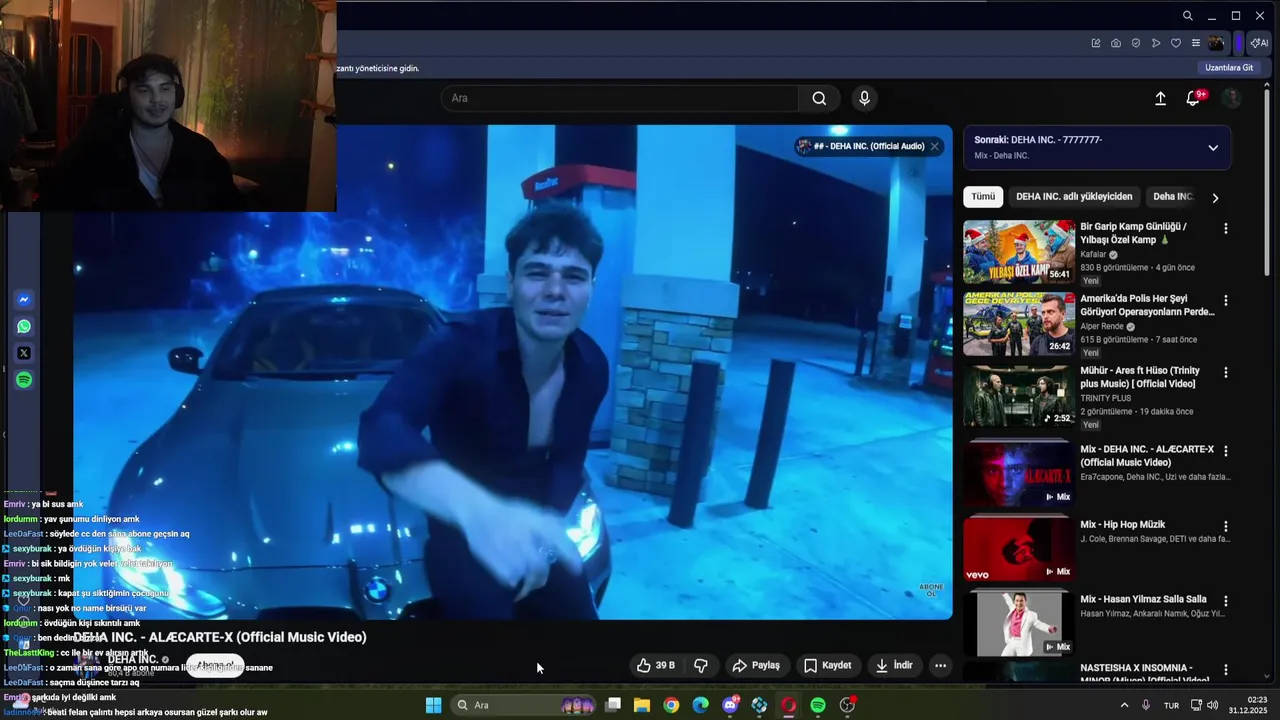Select the Tümü filter chip

[983, 197]
